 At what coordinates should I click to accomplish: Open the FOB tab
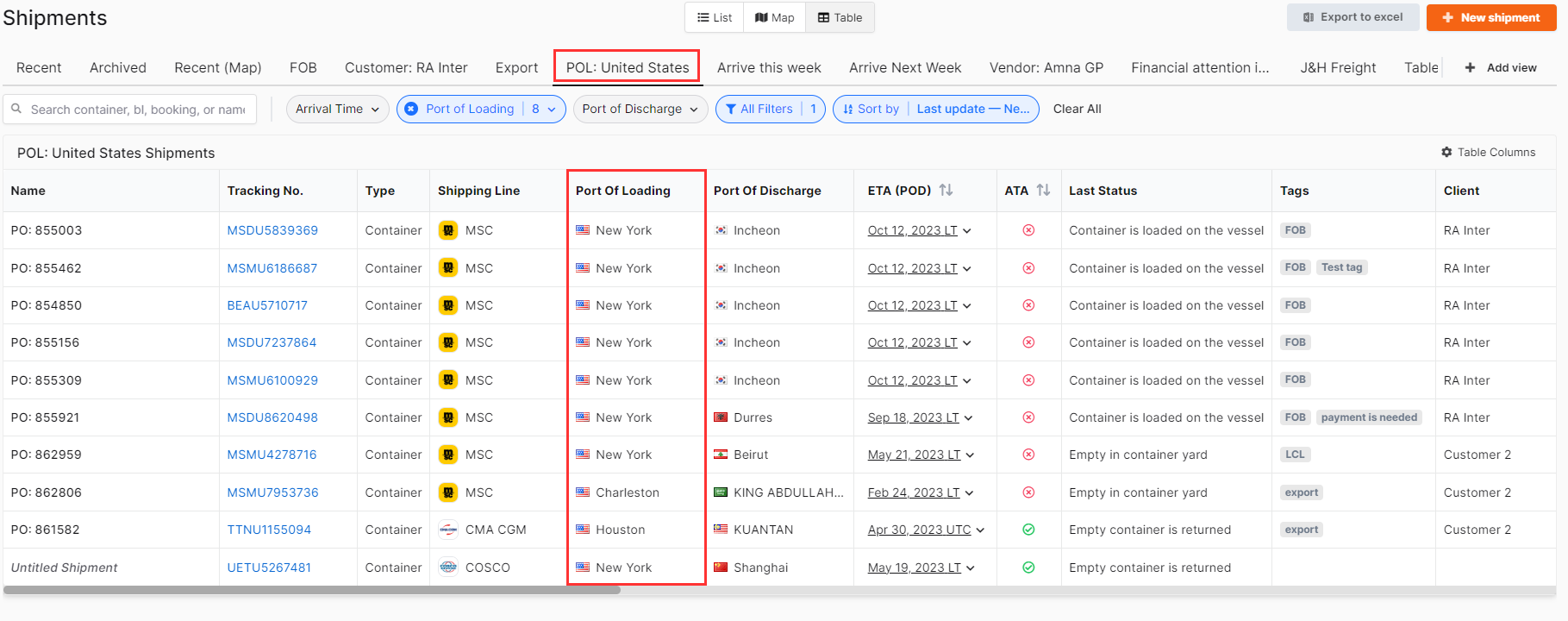[303, 67]
